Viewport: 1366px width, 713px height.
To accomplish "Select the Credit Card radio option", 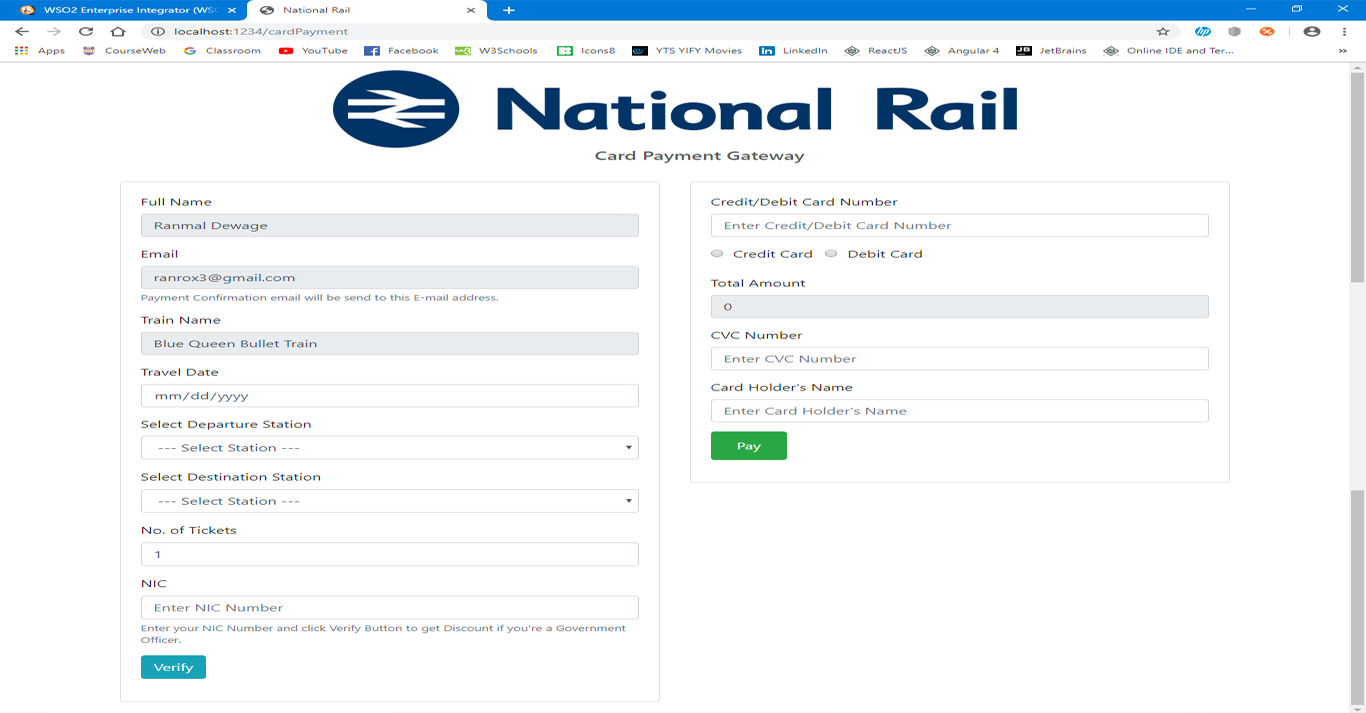I will tap(717, 254).
